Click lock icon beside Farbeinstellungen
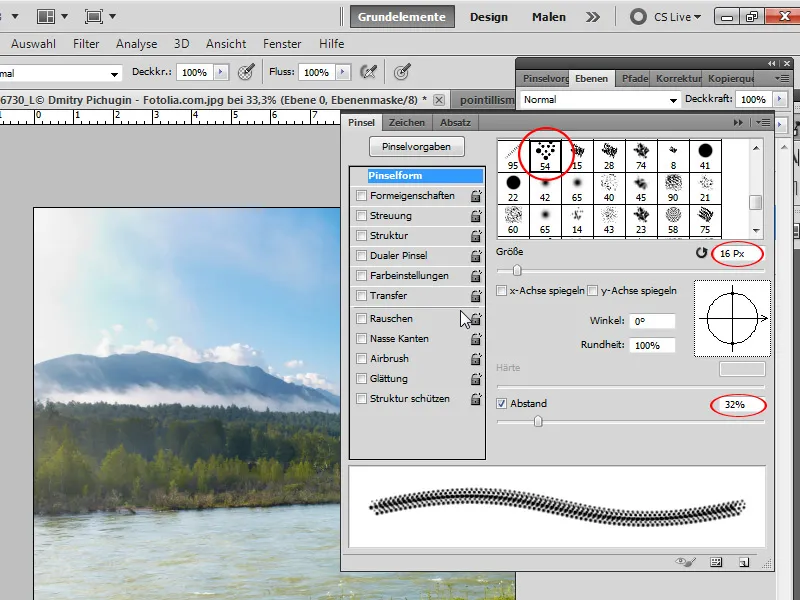The height and width of the screenshot is (600, 800). 476,276
